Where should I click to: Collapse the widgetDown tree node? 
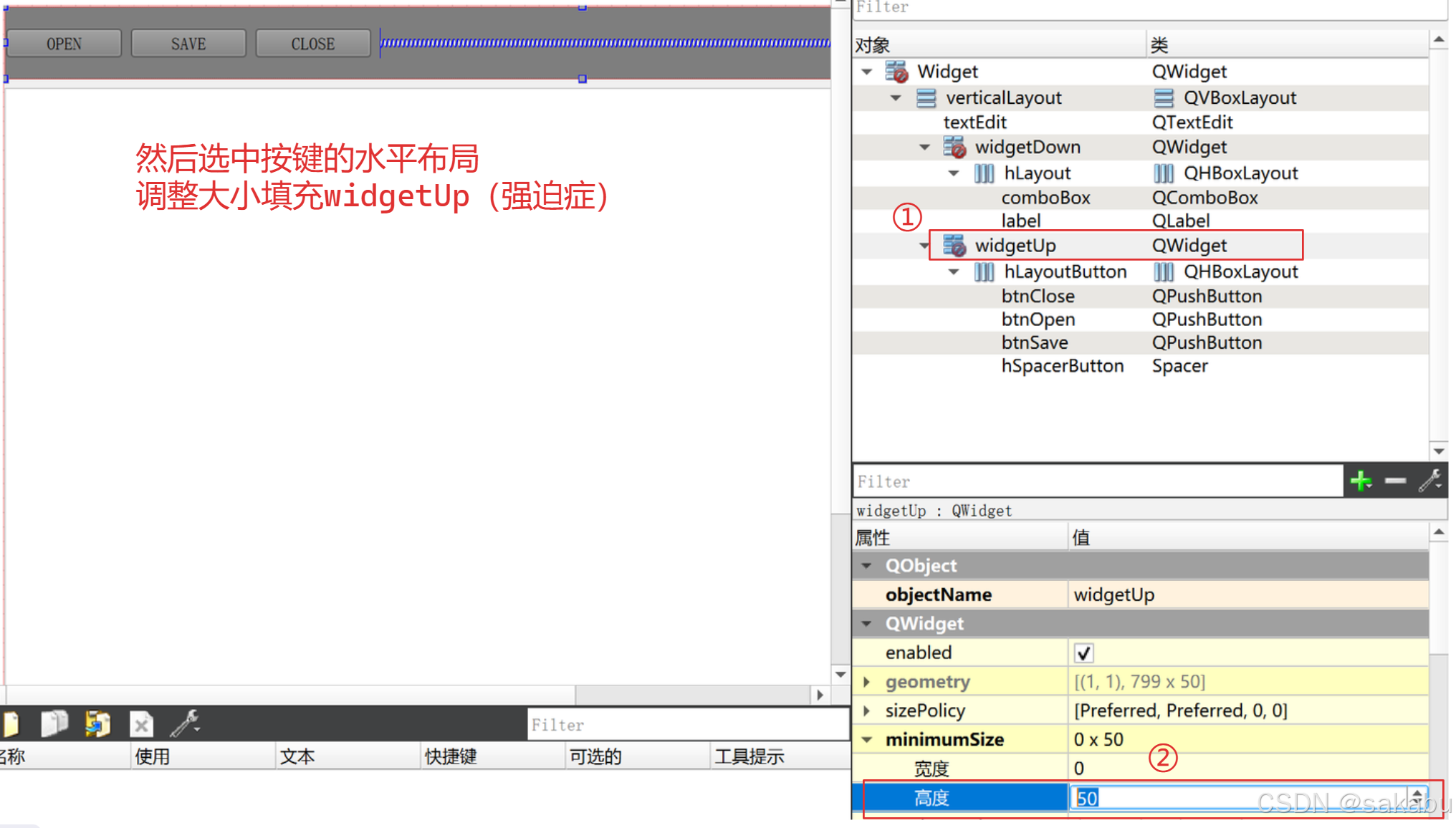click(924, 148)
